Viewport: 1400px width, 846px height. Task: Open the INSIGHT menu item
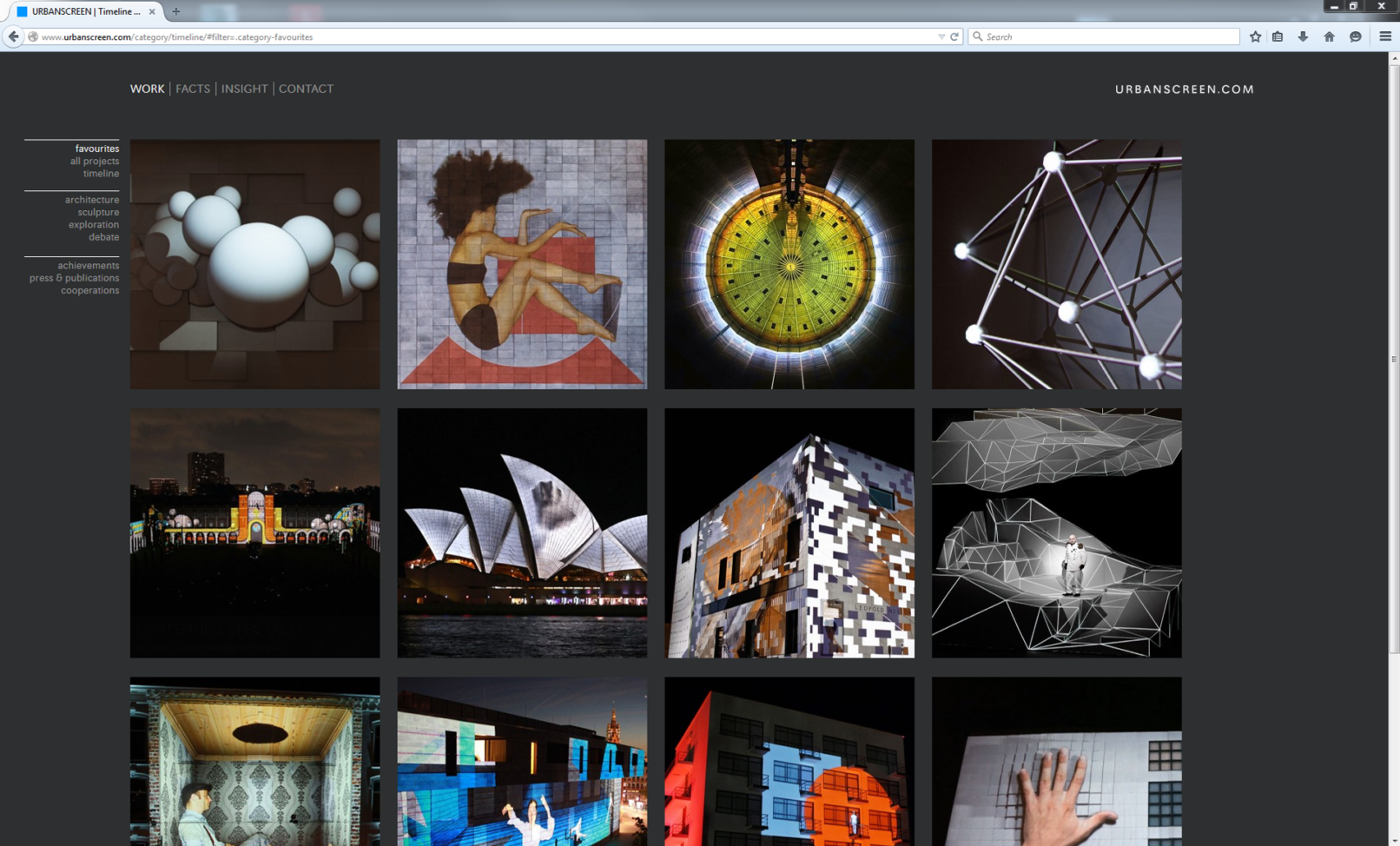(244, 89)
